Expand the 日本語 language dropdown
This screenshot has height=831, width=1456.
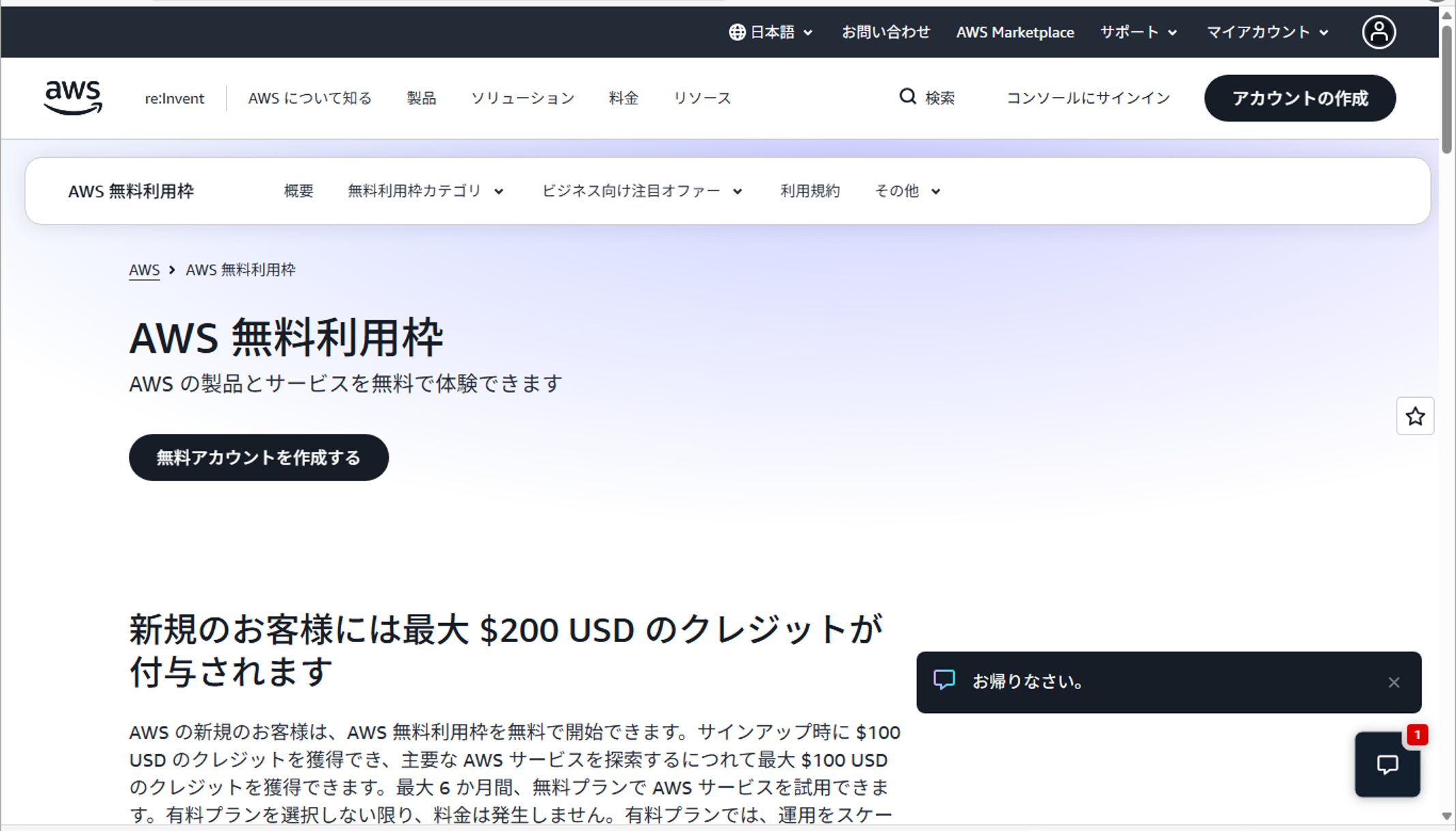click(x=771, y=32)
